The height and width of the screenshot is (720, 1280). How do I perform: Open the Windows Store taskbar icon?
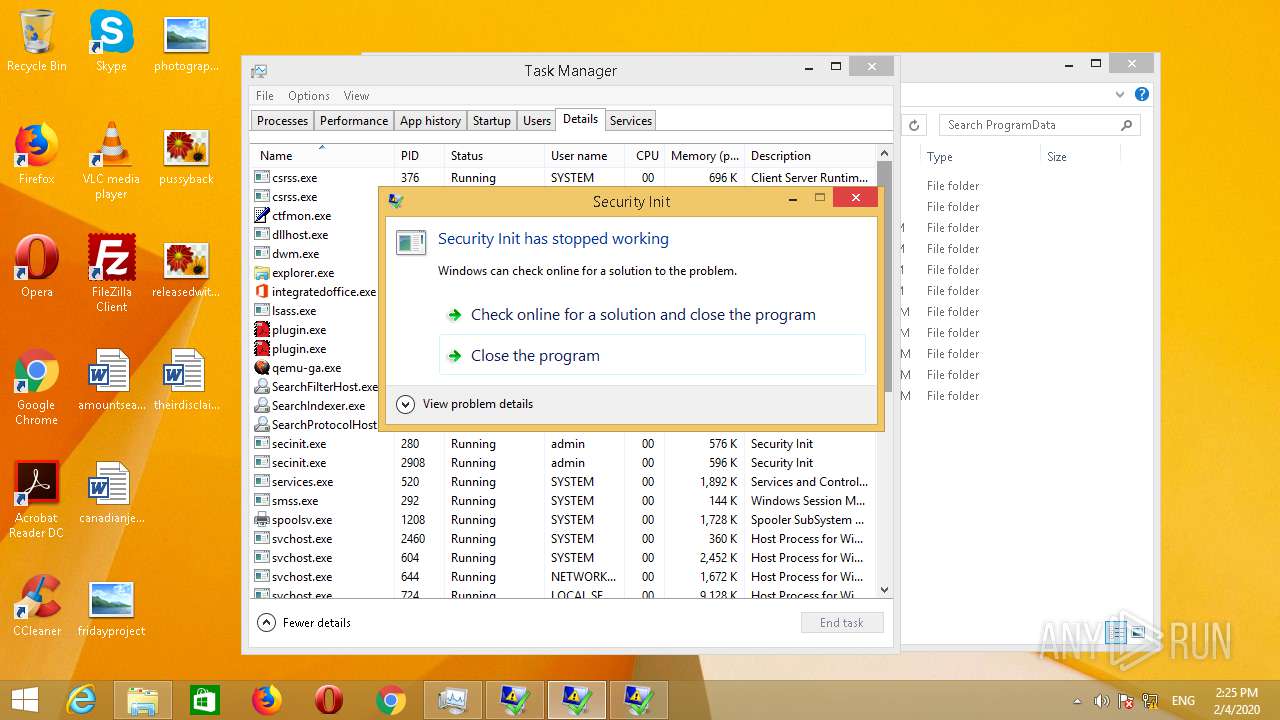(204, 700)
